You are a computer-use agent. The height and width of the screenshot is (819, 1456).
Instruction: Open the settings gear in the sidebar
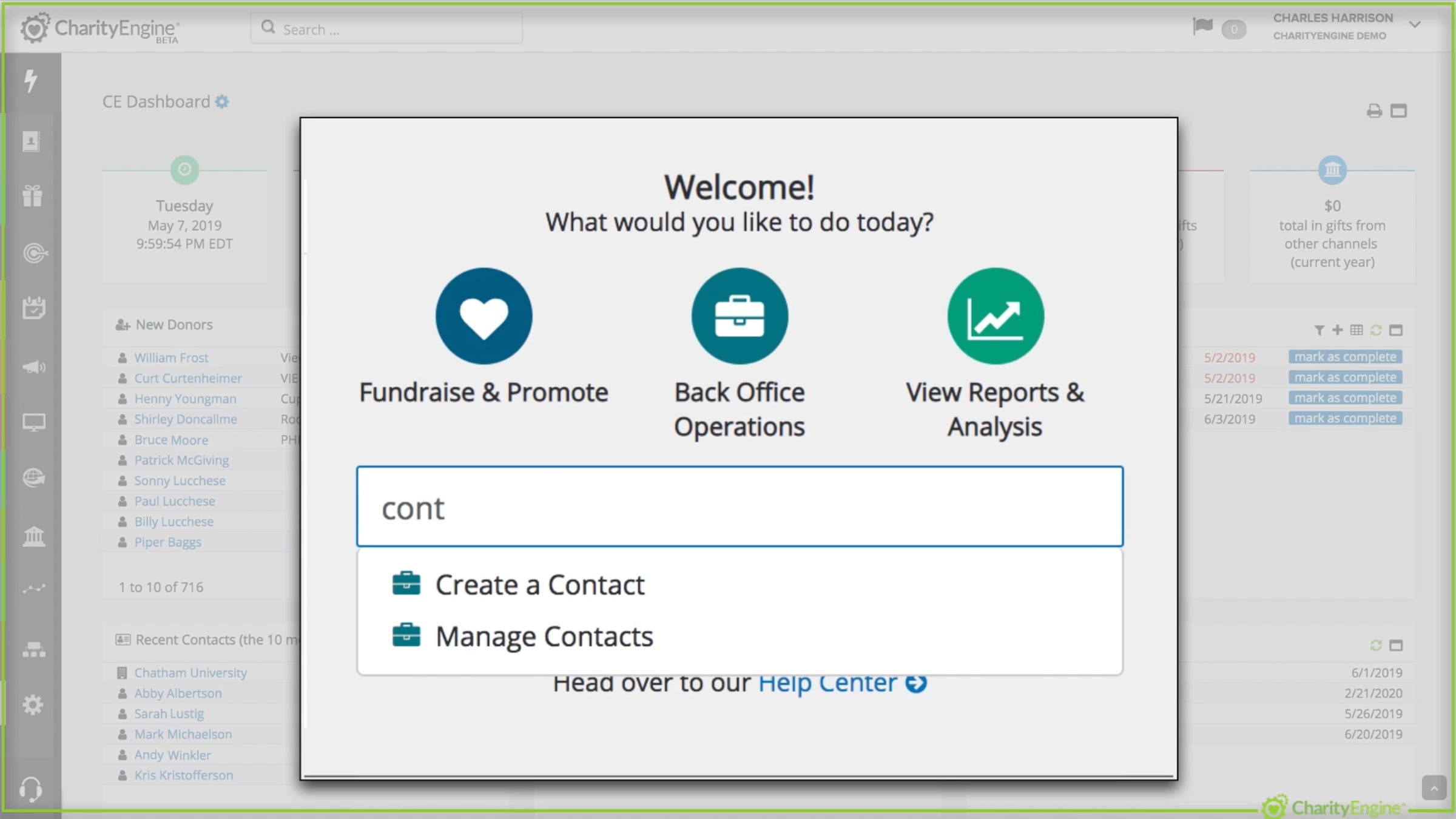[x=33, y=704]
